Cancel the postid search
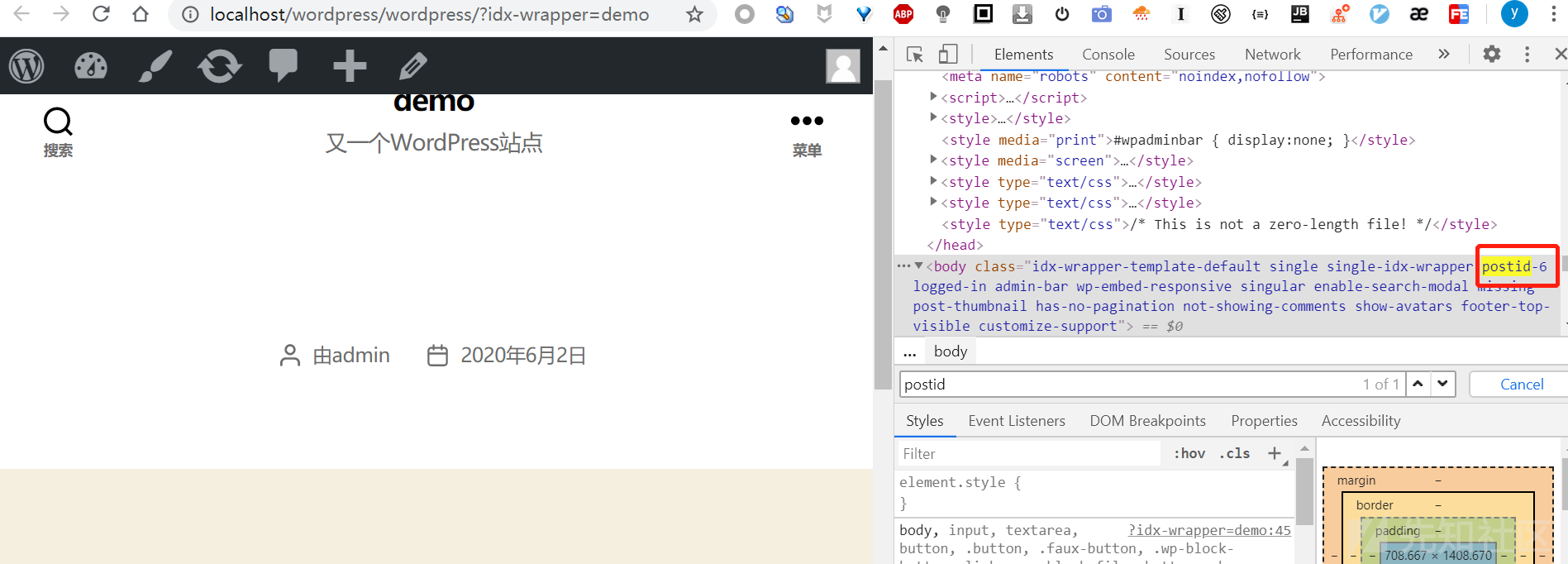1568x564 pixels. (1521, 385)
